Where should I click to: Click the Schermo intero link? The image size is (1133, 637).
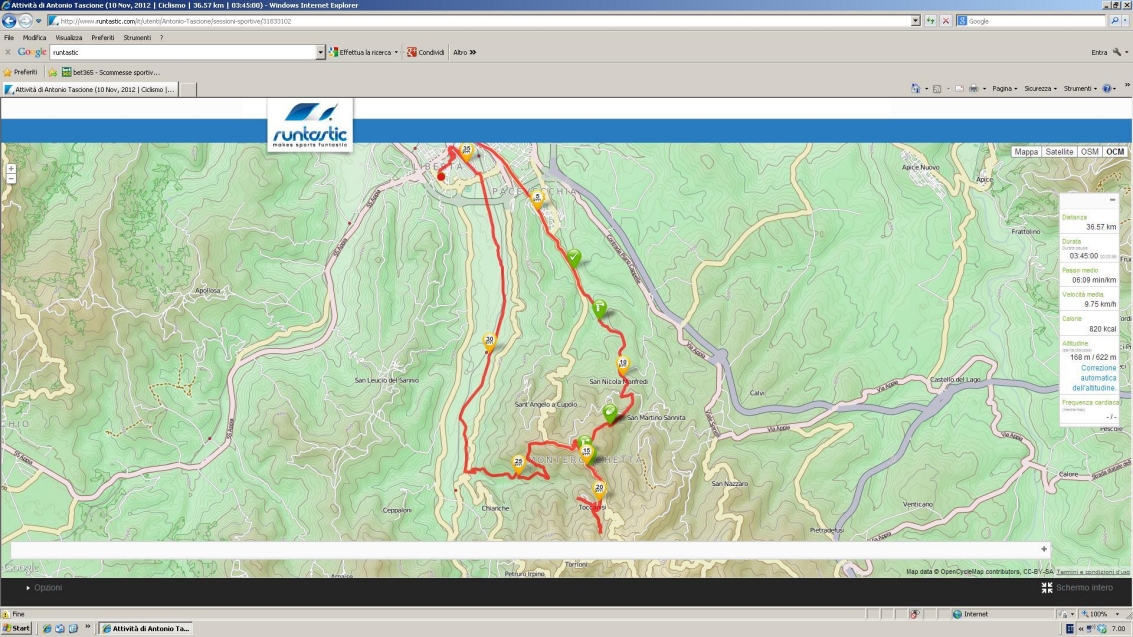point(1084,588)
